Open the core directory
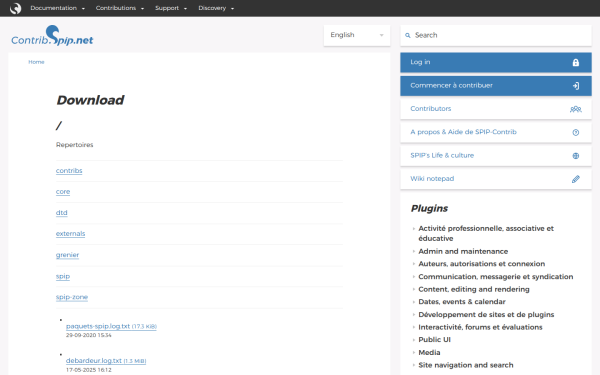This screenshot has height=375, width=600. click(x=63, y=192)
